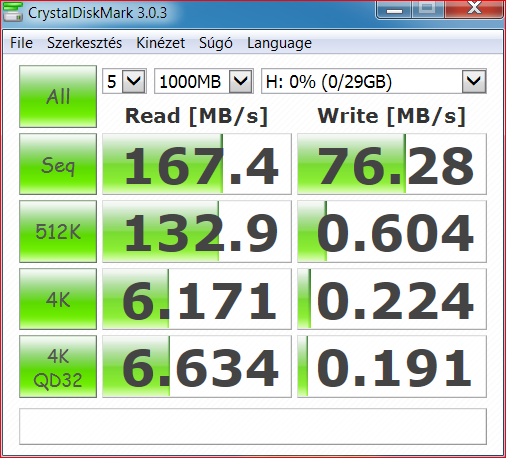Screen dimensions: 506x458
Task: Click the 4K write value 0.224
Action: click(x=392, y=299)
